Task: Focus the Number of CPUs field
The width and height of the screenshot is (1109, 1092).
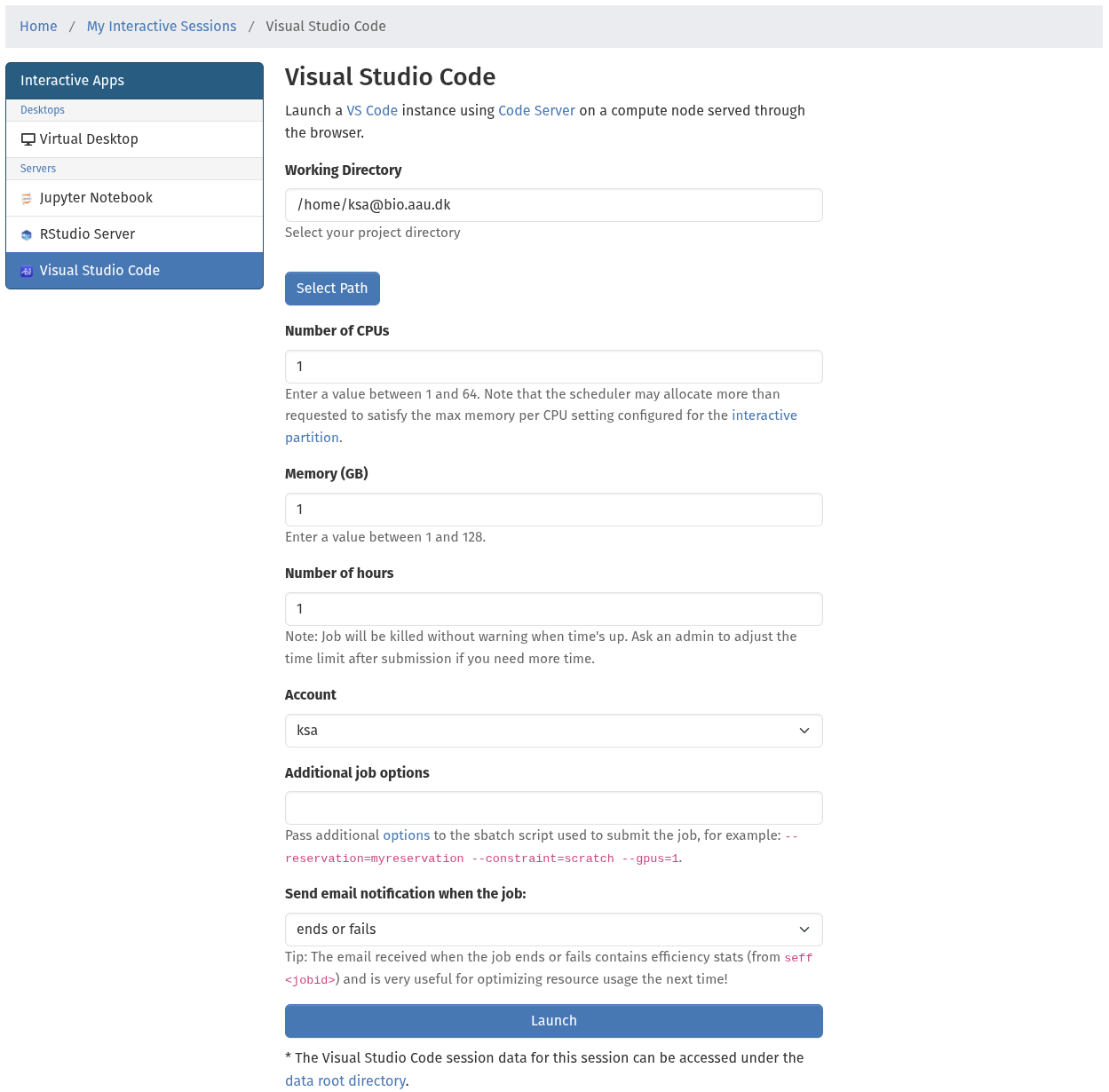Action: pos(554,367)
